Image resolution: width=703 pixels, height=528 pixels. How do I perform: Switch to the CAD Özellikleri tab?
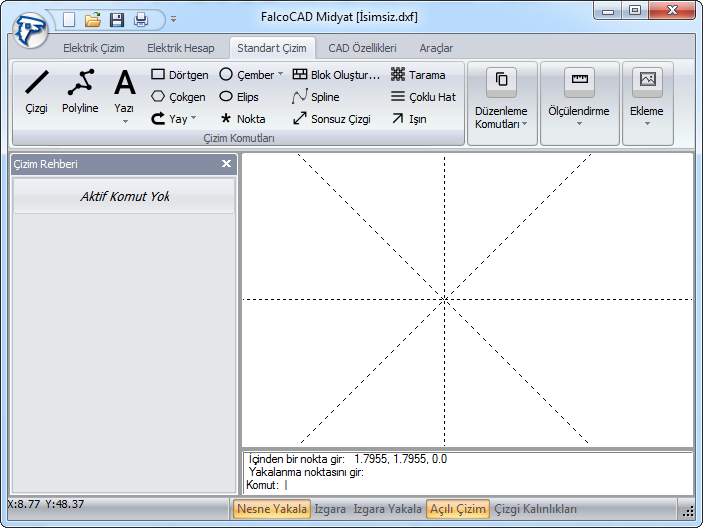362,48
